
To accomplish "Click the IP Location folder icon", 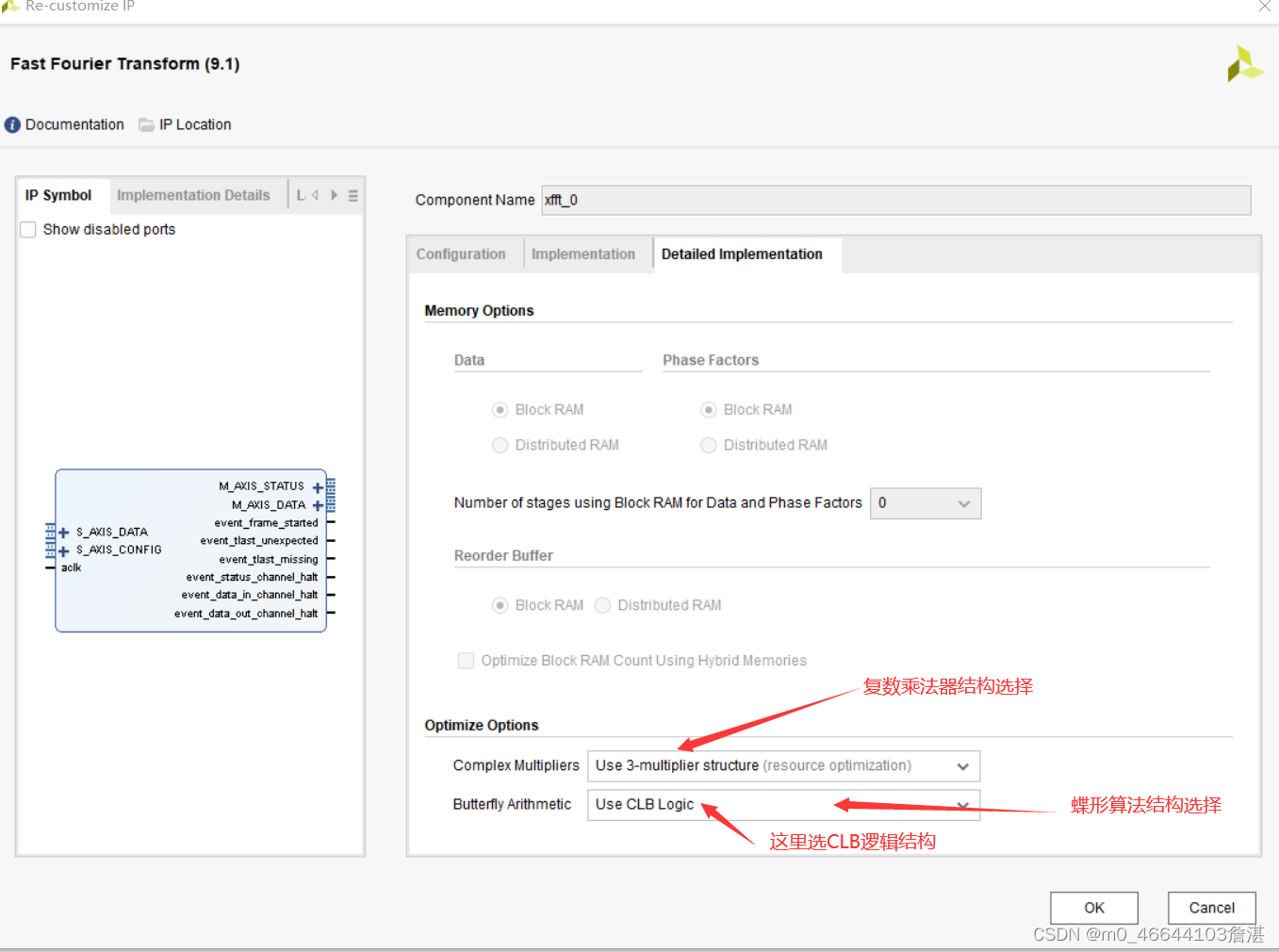I will pos(146,124).
